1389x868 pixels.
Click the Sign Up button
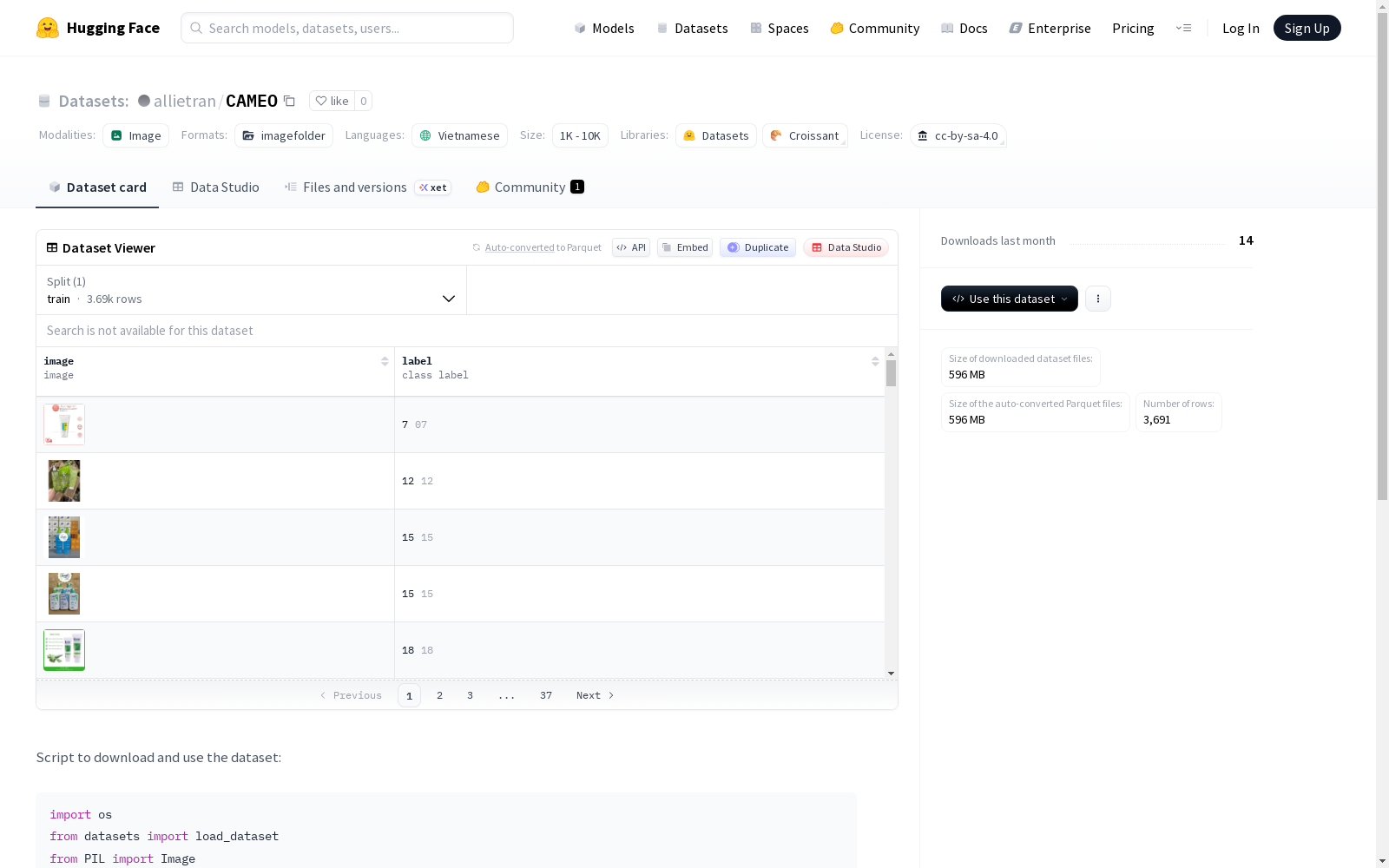[1307, 28]
